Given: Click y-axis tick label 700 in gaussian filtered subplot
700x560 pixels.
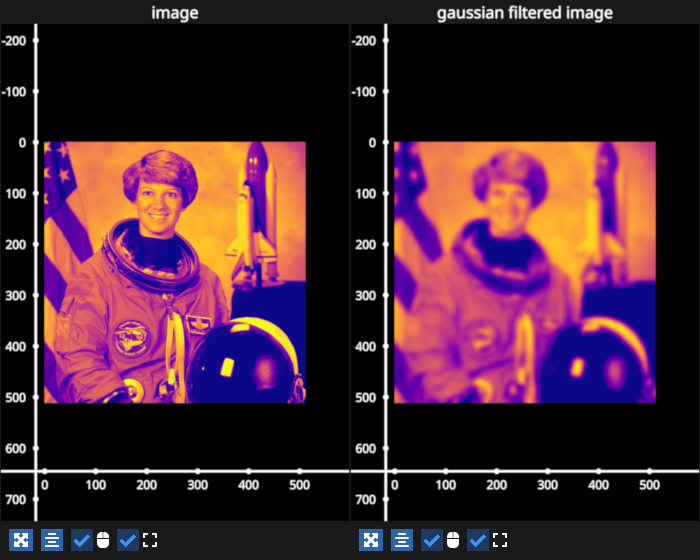Looking at the screenshot, I should click(366, 499).
